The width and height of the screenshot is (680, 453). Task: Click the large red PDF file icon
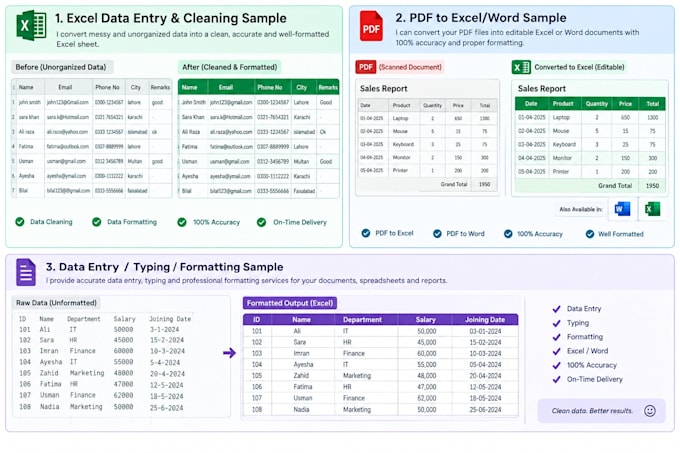click(371, 26)
